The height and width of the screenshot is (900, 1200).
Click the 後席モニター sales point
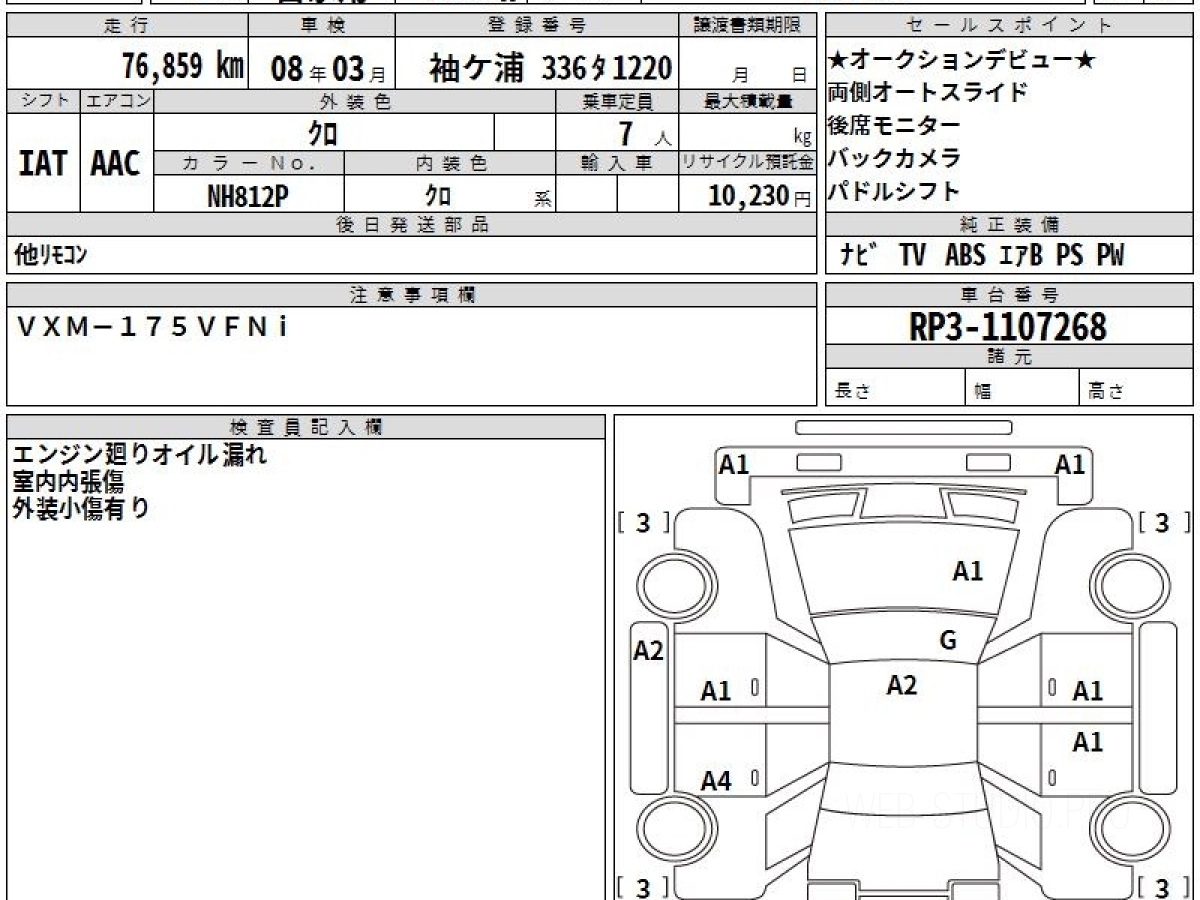pyautogui.click(x=894, y=126)
